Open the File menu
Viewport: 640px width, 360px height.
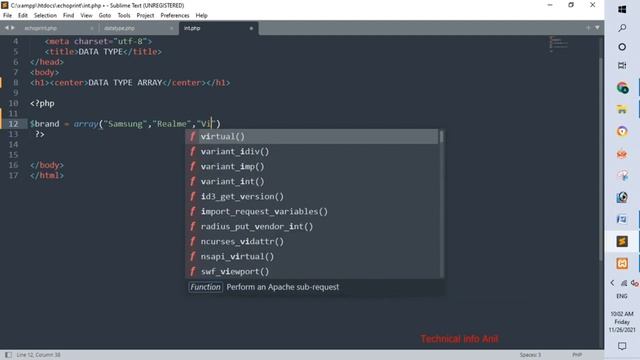(x=7, y=16)
